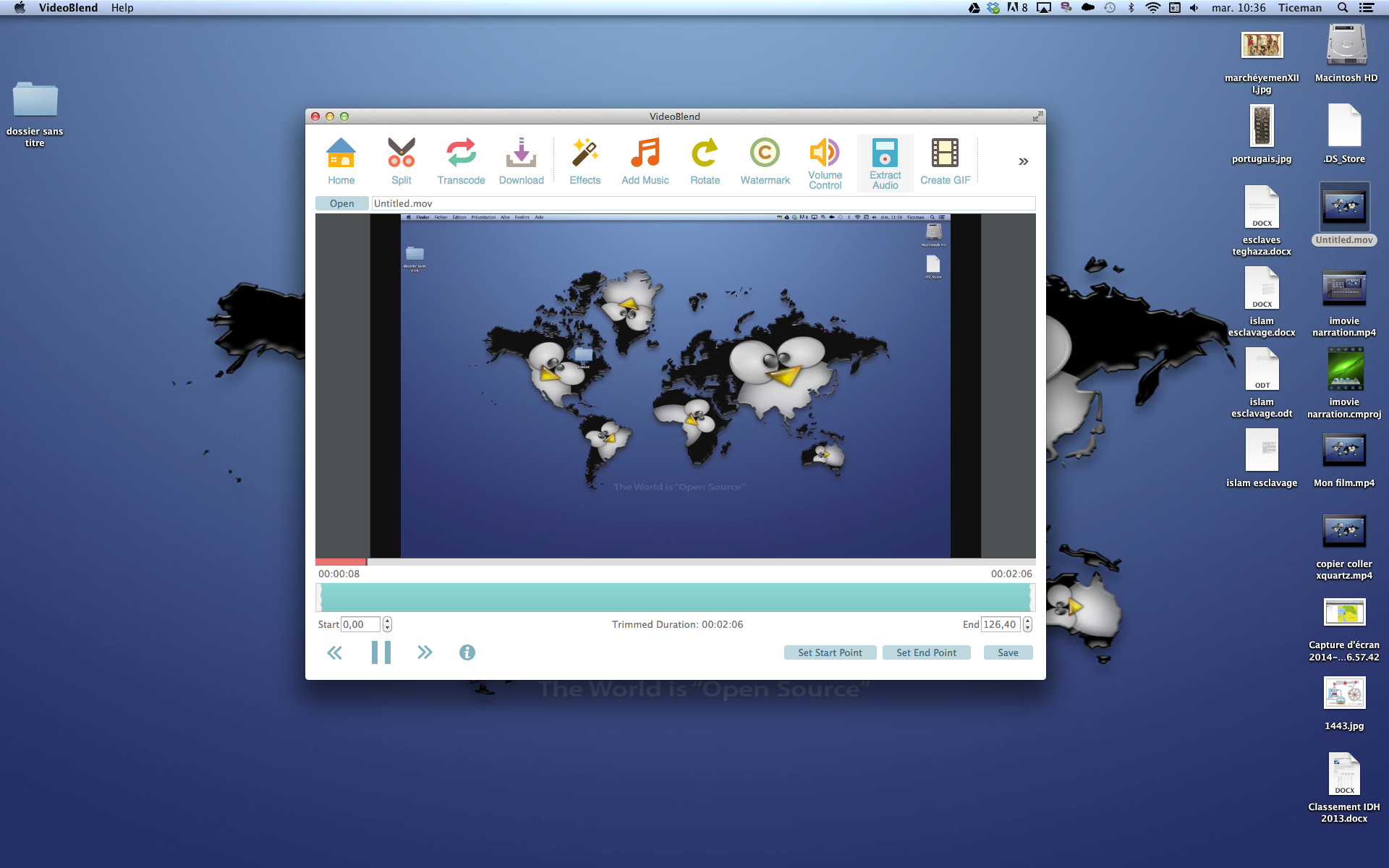1389x868 pixels.
Task: Click the Untitled.mov file path field
Action: [703, 203]
